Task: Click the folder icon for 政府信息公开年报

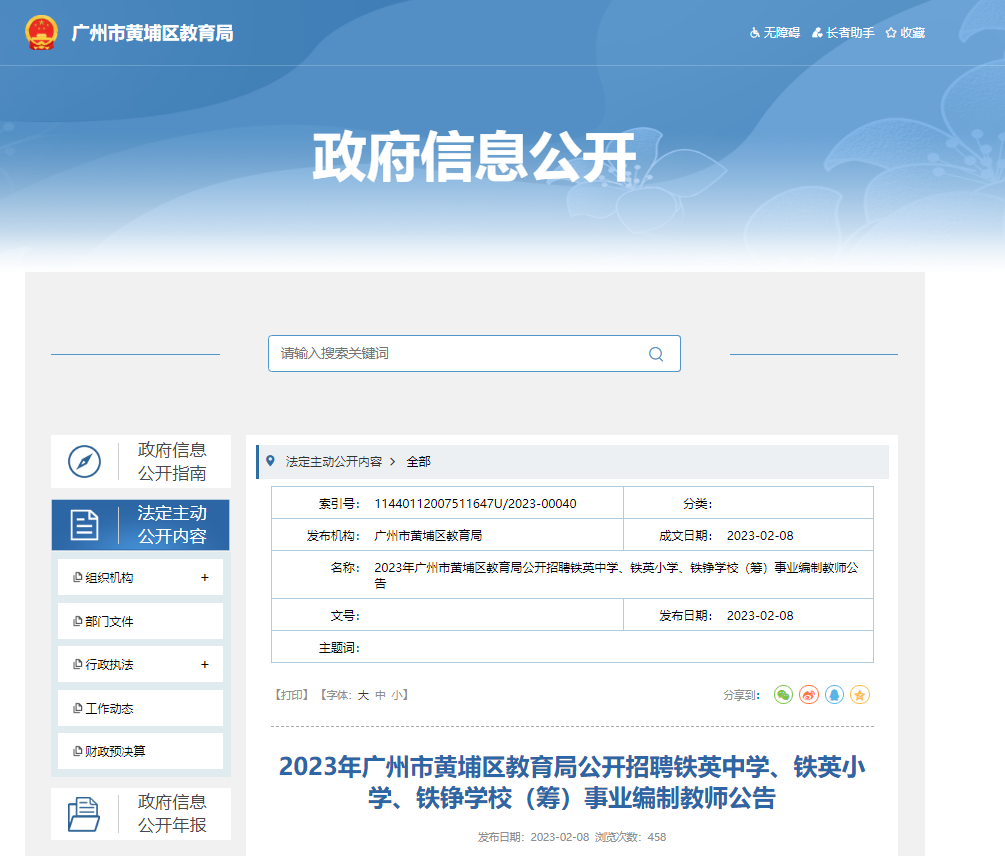Action: [84, 814]
